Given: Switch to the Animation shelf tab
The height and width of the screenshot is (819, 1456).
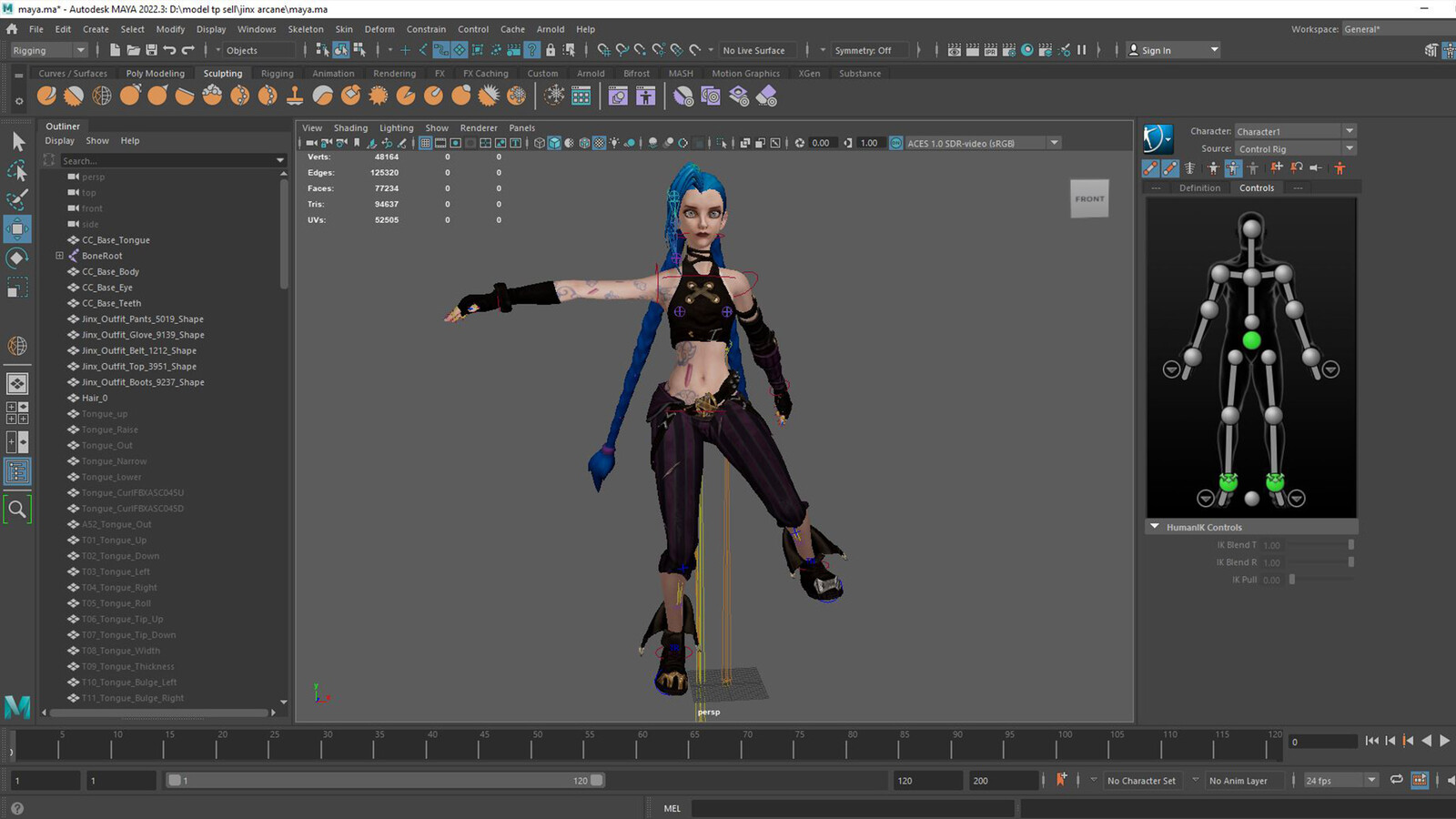Looking at the screenshot, I should click(333, 74).
